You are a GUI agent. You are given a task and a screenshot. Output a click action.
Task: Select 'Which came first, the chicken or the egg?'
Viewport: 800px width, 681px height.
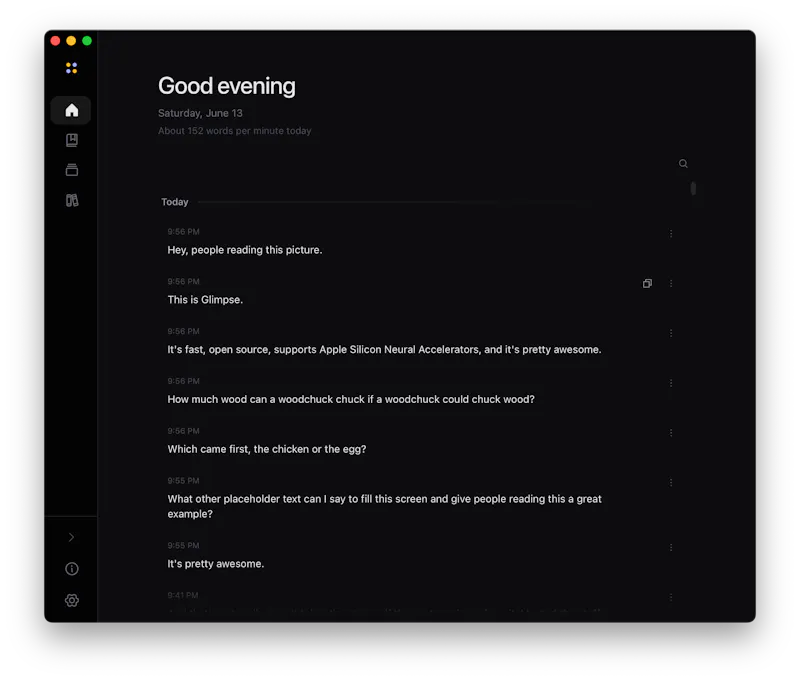267,449
